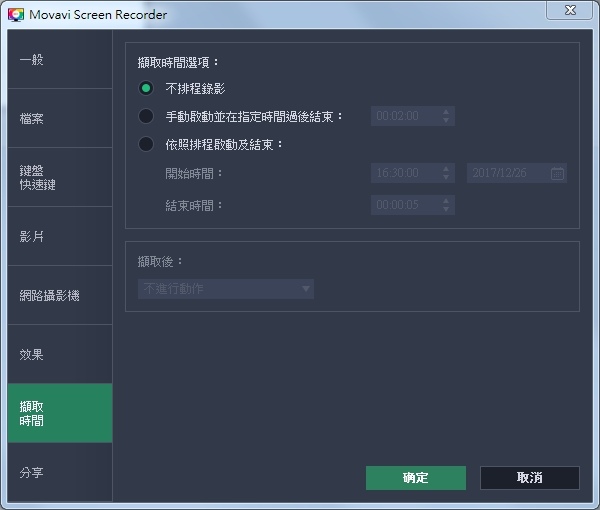Select the 影片 tab
Image resolution: width=600 pixels, height=510 pixels.
coord(60,236)
